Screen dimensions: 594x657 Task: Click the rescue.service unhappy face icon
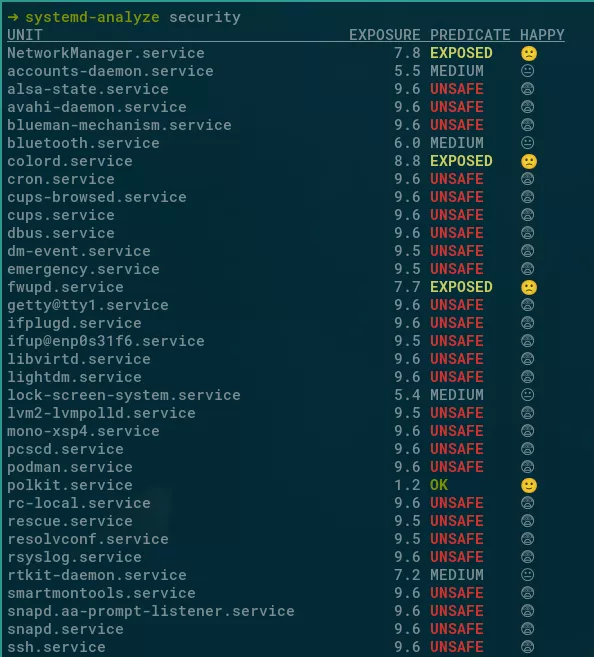(527, 521)
